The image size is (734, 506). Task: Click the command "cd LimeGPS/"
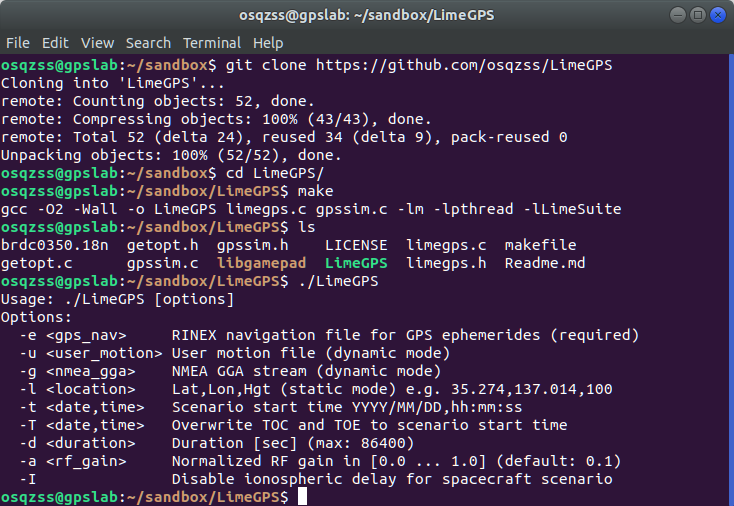tap(274, 173)
